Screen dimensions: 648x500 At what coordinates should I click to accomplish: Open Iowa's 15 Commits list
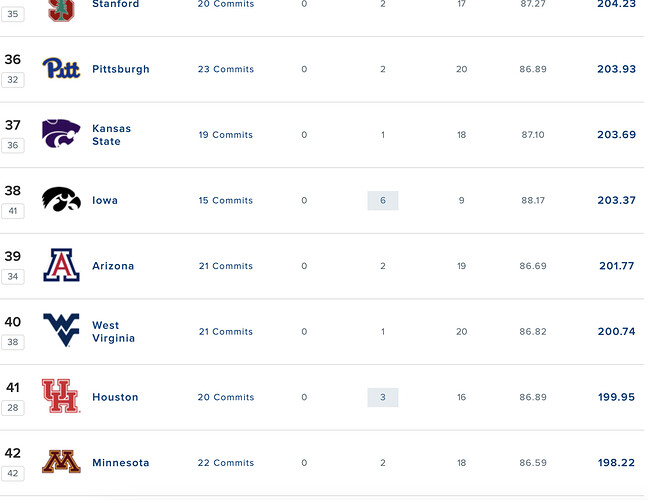(226, 200)
